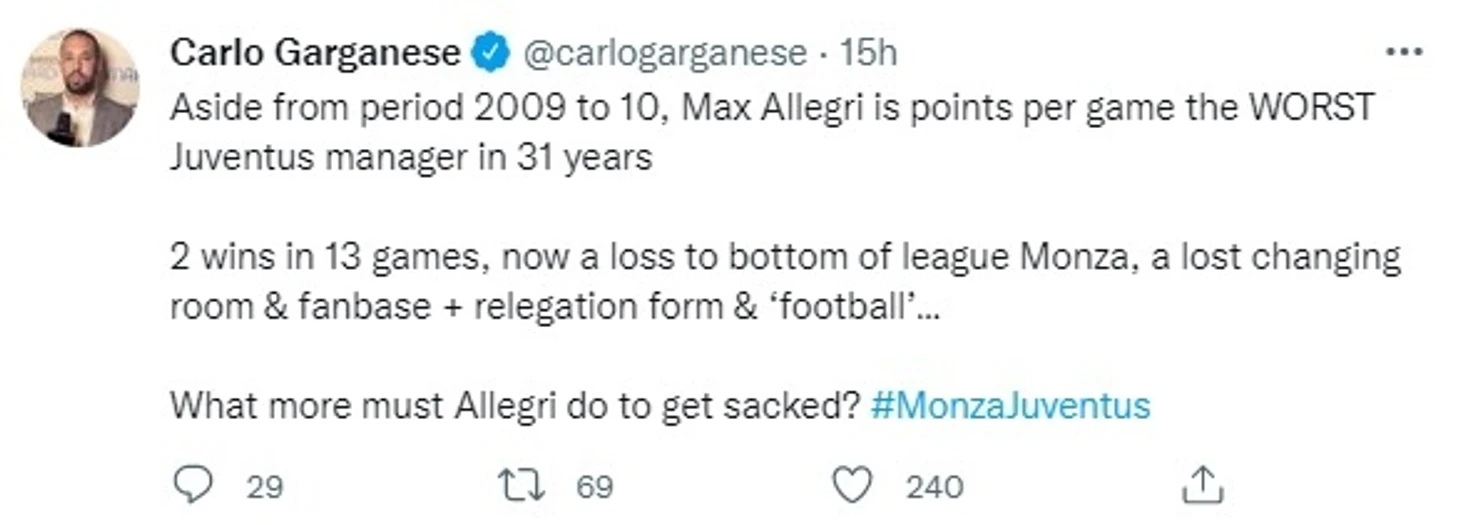Open the 15h timestamp link
1460x525 pixels.
(x=867, y=53)
